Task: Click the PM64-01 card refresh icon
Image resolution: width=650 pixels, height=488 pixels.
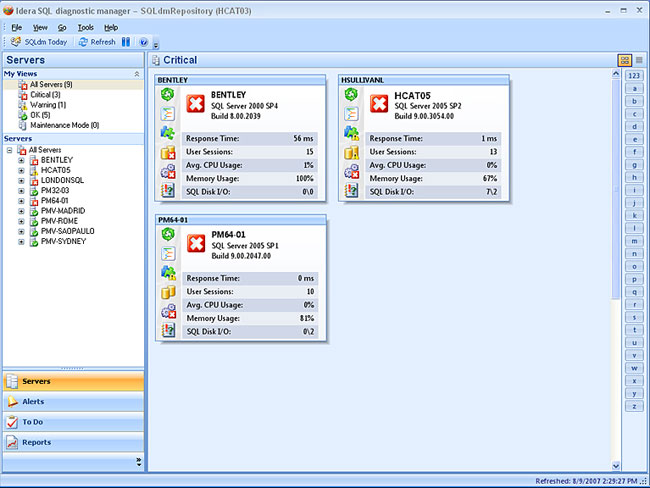Action: [x=168, y=234]
